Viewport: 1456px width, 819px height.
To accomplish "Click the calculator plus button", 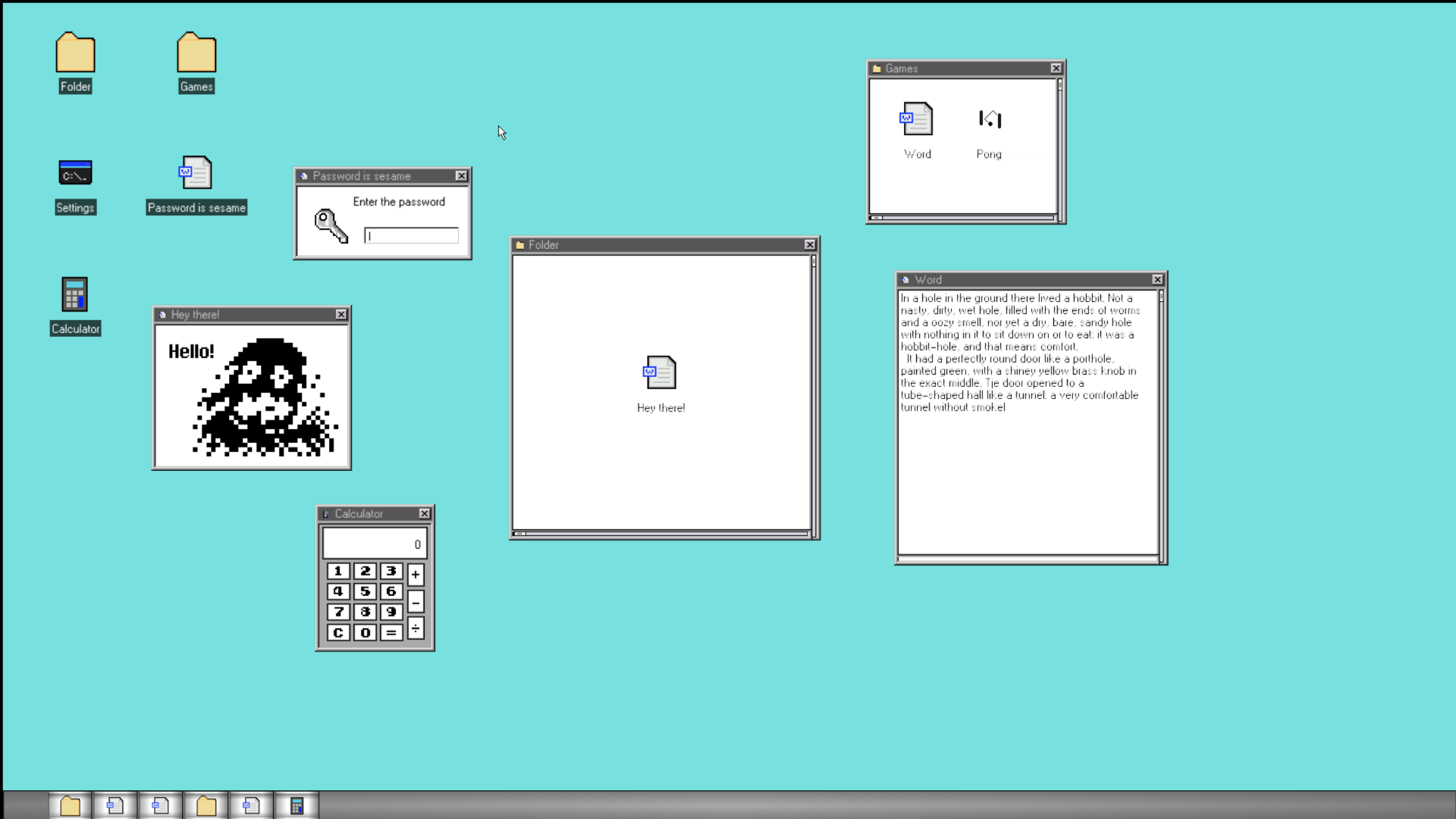I will pyautogui.click(x=416, y=575).
